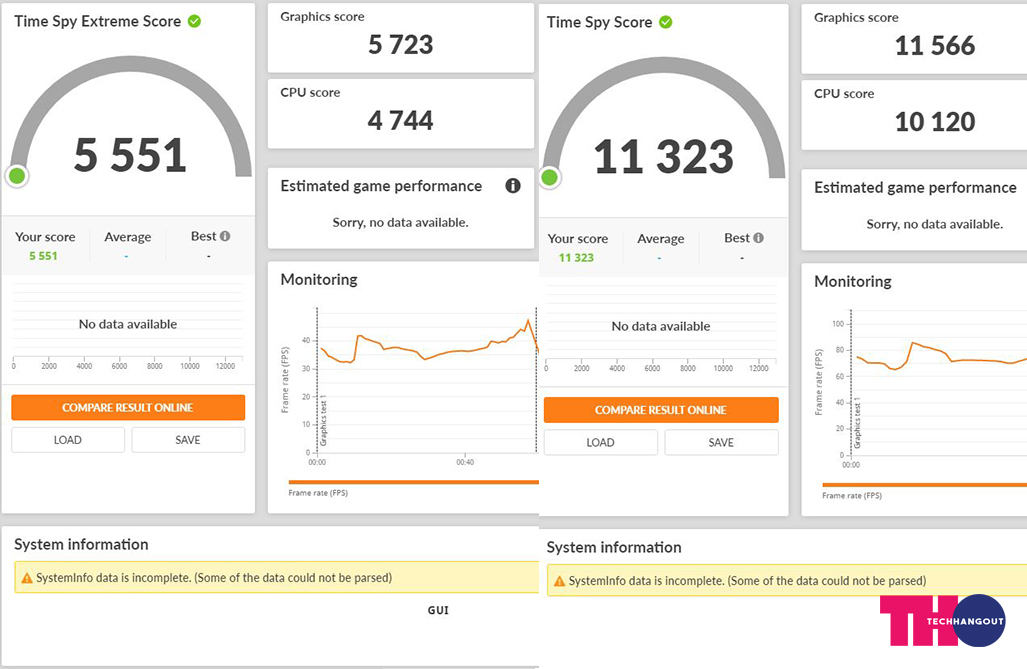Click the green gauge indicator dot for score 11 323
The width and height of the screenshot is (1027, 669).
pyautogui.click(x=550, y=177)
